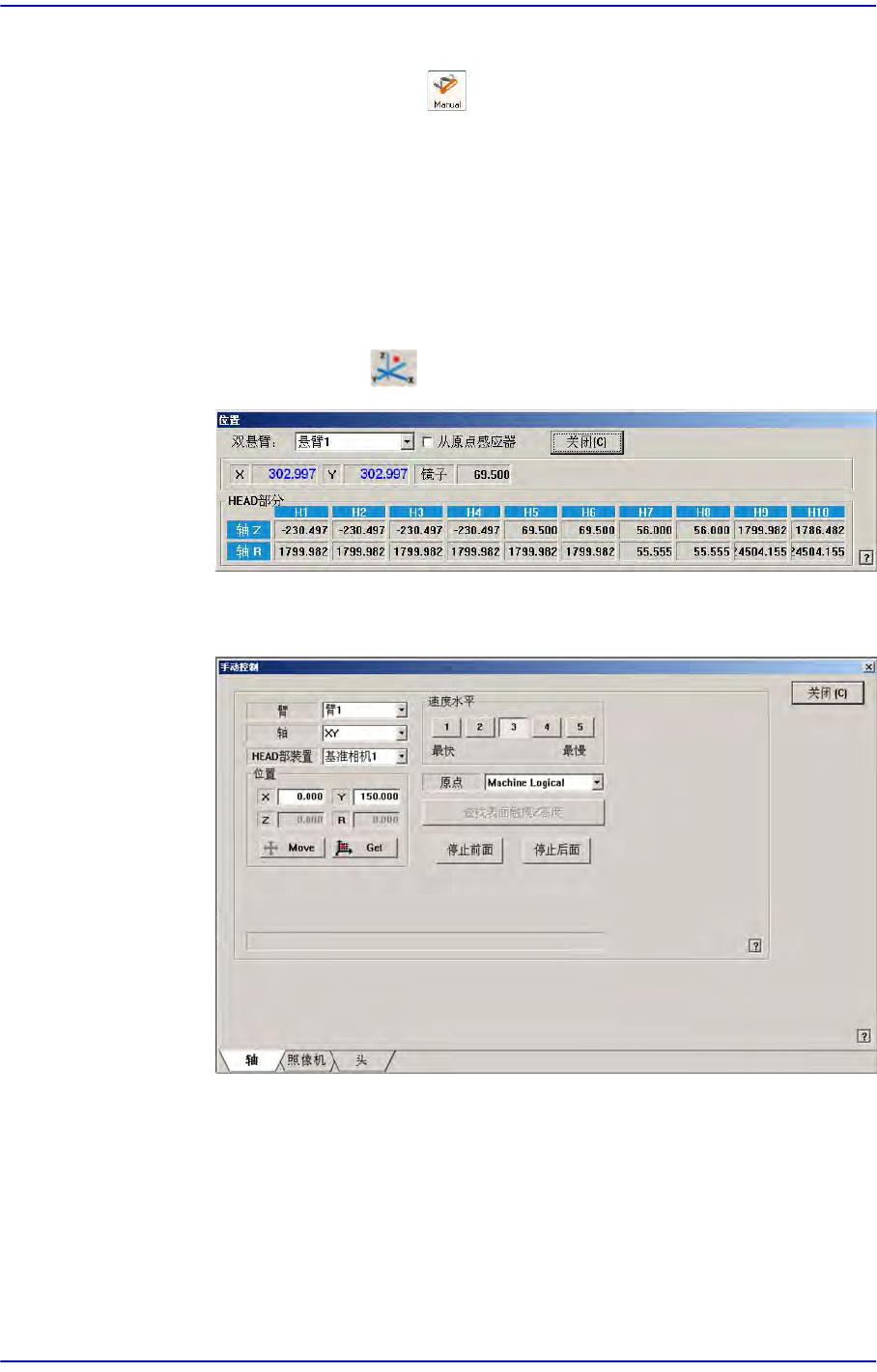The height and width of the screenshot is (1372, 877).
Task: Open the 臂 dropdown showing 臂1
Action: pyautogui.click(x=365, y=711)
